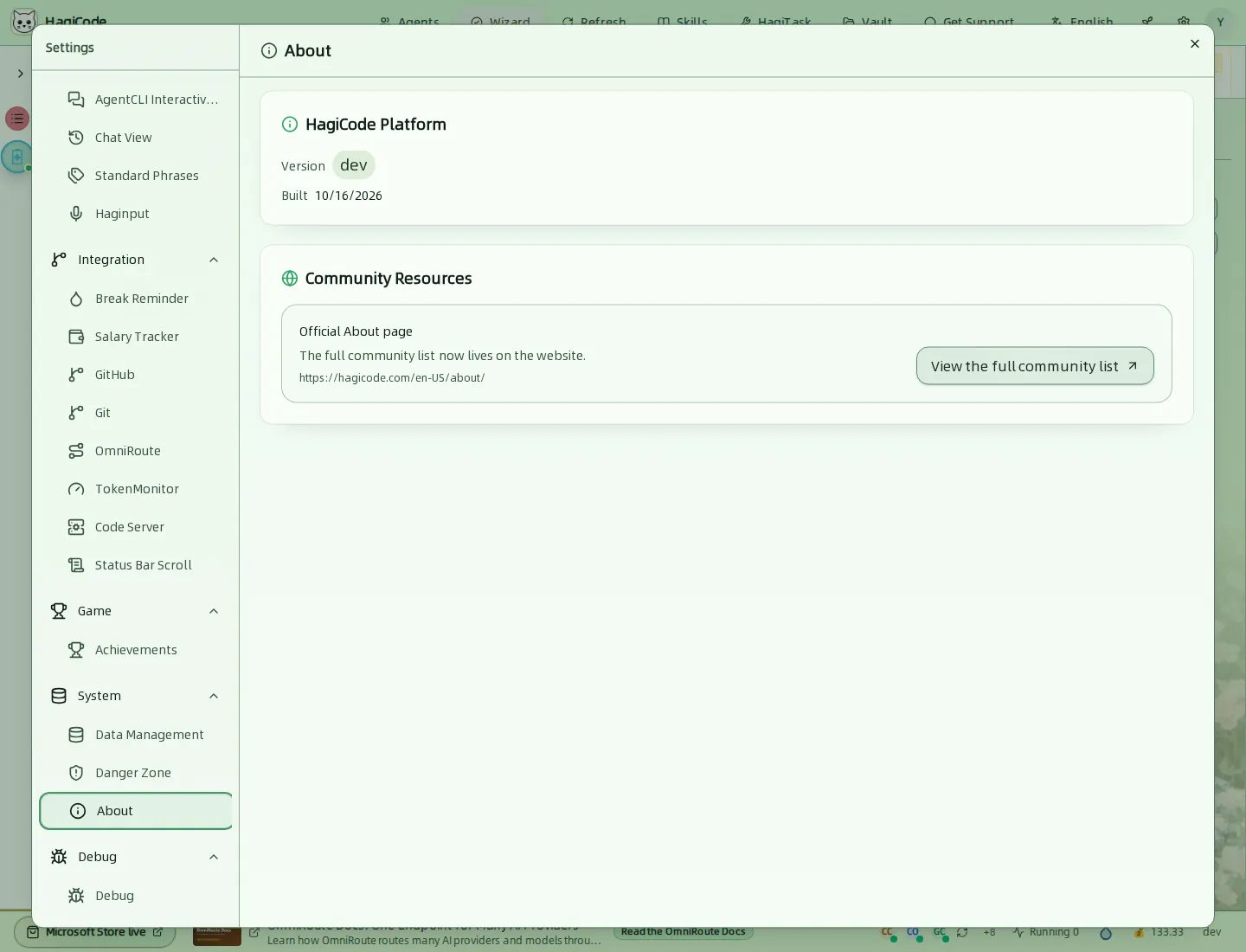This screenshot has width=1246, height=952.
Task: Select the Standard Phrases tag icon
Action: [x=76, y=176]
